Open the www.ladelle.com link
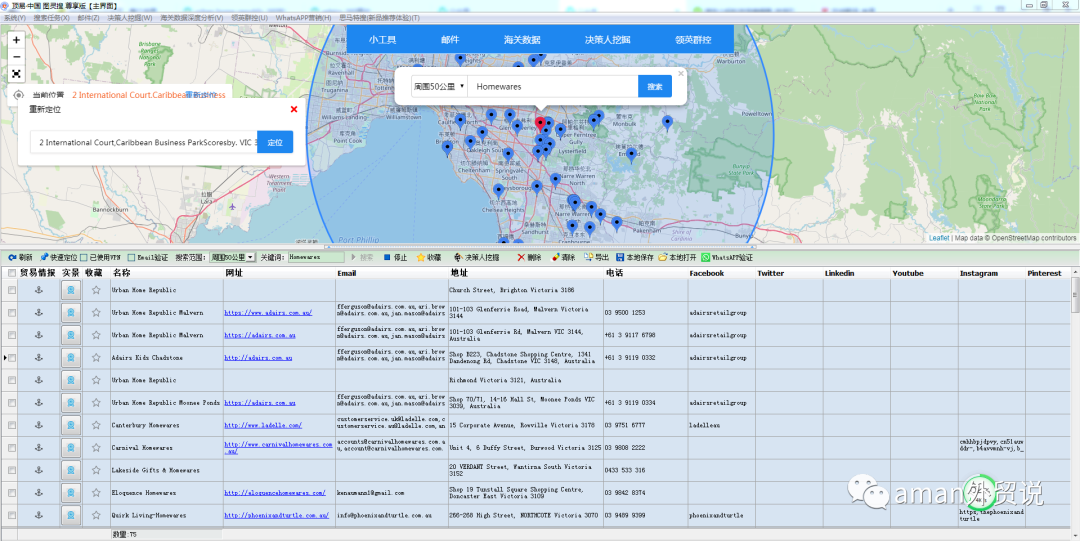The height and width of the screenshot is (541, 1080). click(x=263, y=425)
